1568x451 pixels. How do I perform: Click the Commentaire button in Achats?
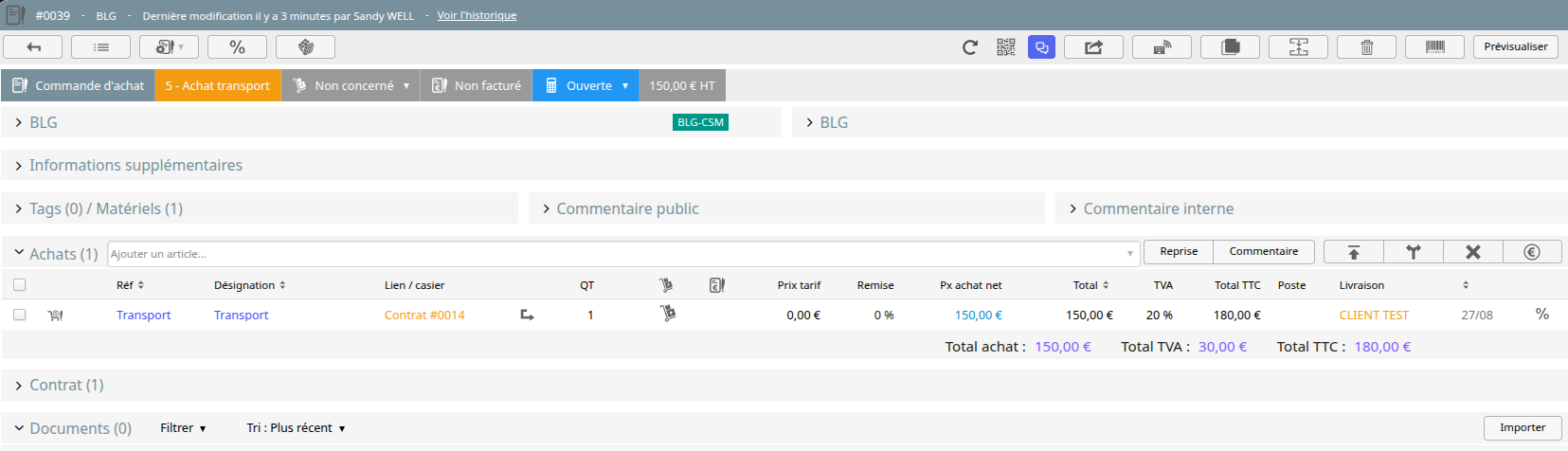(1264, 251)
